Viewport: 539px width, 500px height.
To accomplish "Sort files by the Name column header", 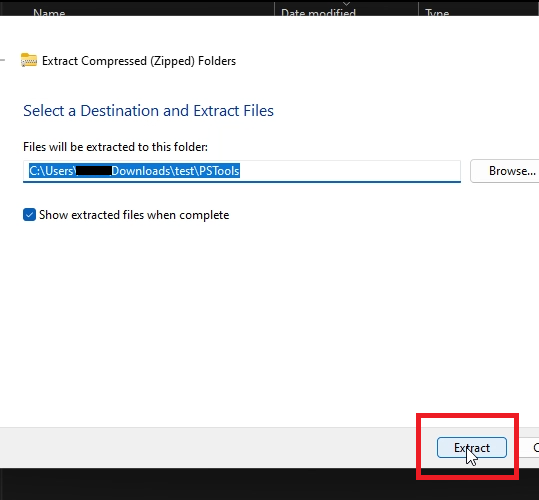I will coord(49,13).
